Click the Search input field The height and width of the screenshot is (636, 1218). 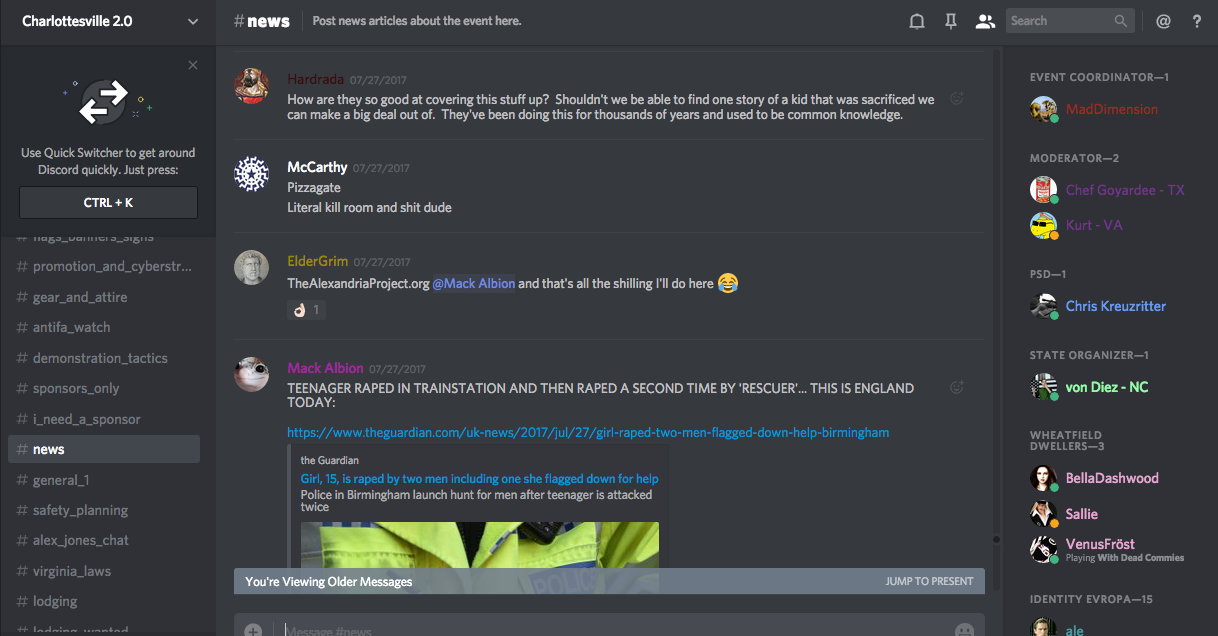1058,21
